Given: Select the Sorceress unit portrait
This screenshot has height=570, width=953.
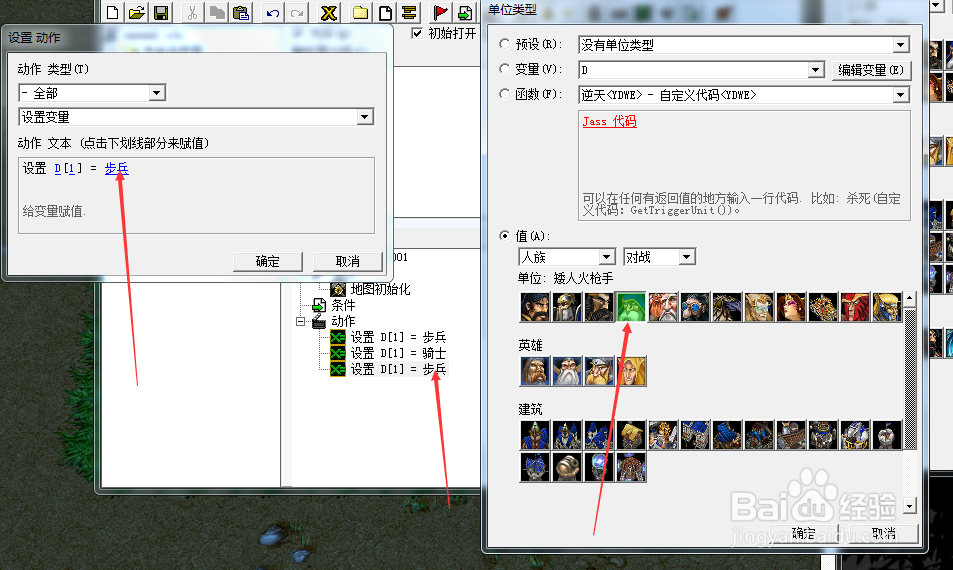Looking at the screenshot, I should pyautogui.click(x=791, y=307).
